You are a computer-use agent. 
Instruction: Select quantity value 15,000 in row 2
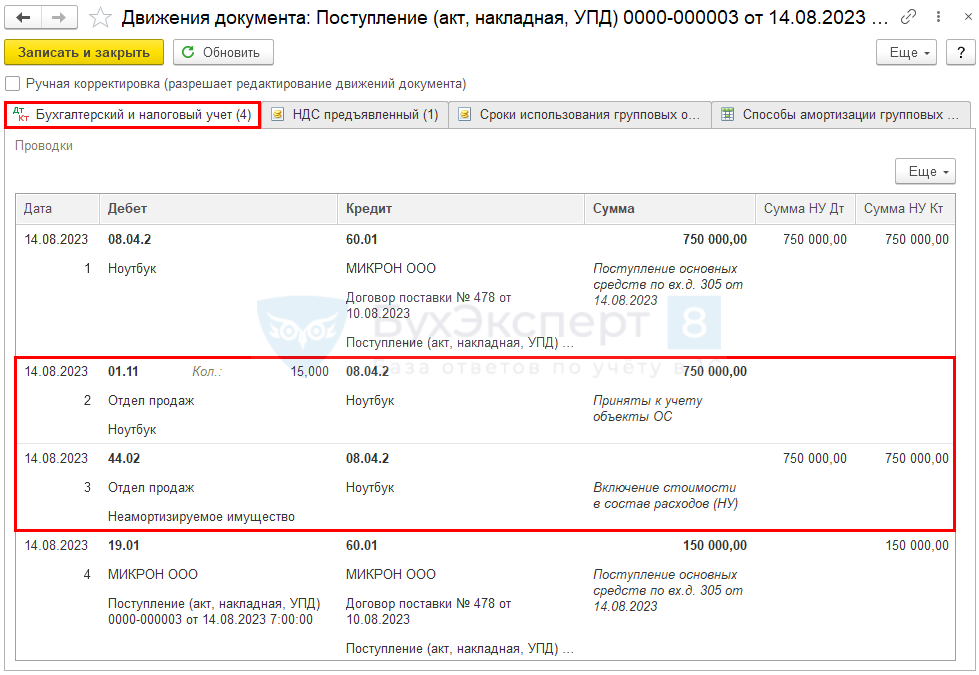309,371
